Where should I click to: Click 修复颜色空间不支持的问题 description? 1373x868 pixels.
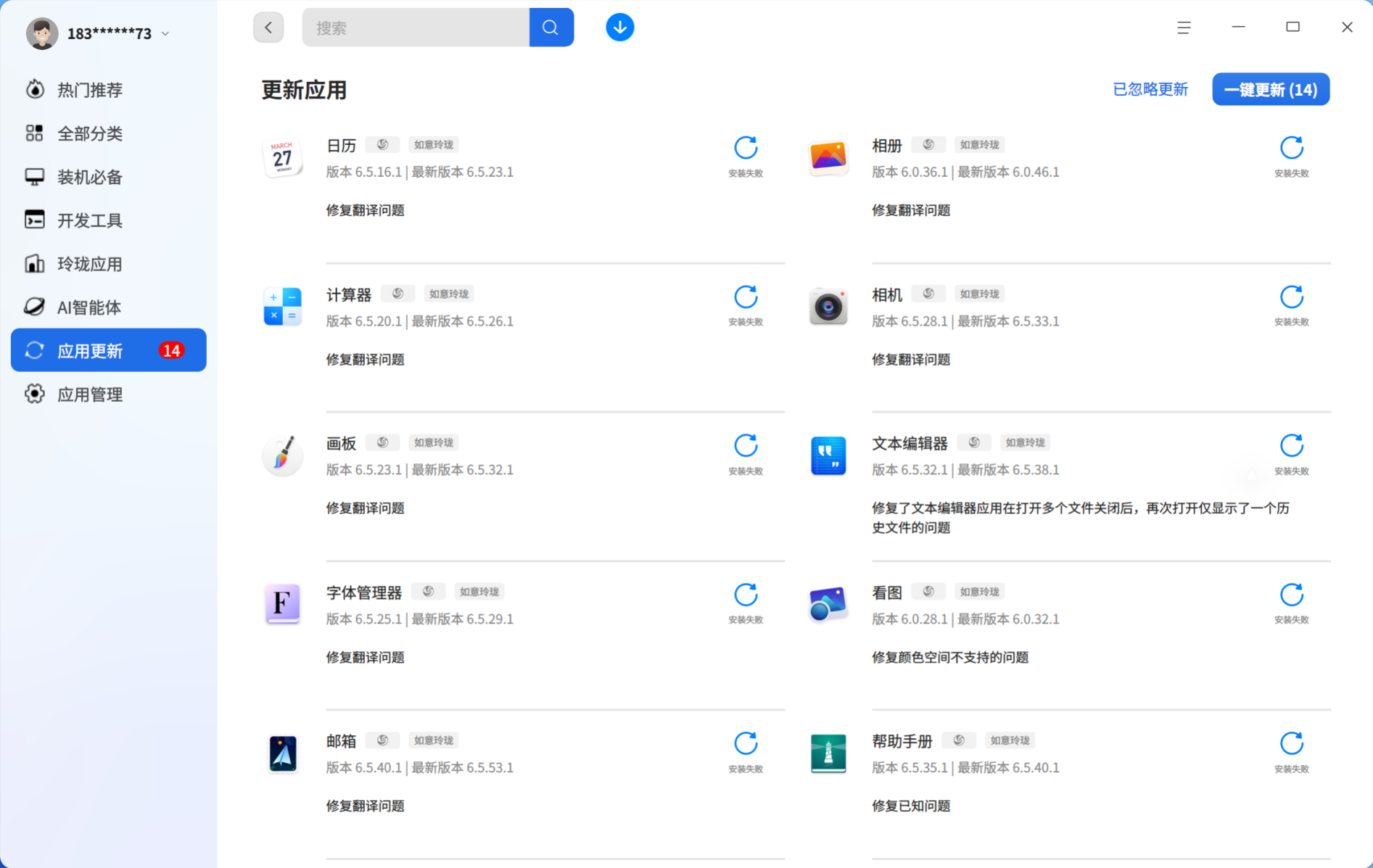950,657
